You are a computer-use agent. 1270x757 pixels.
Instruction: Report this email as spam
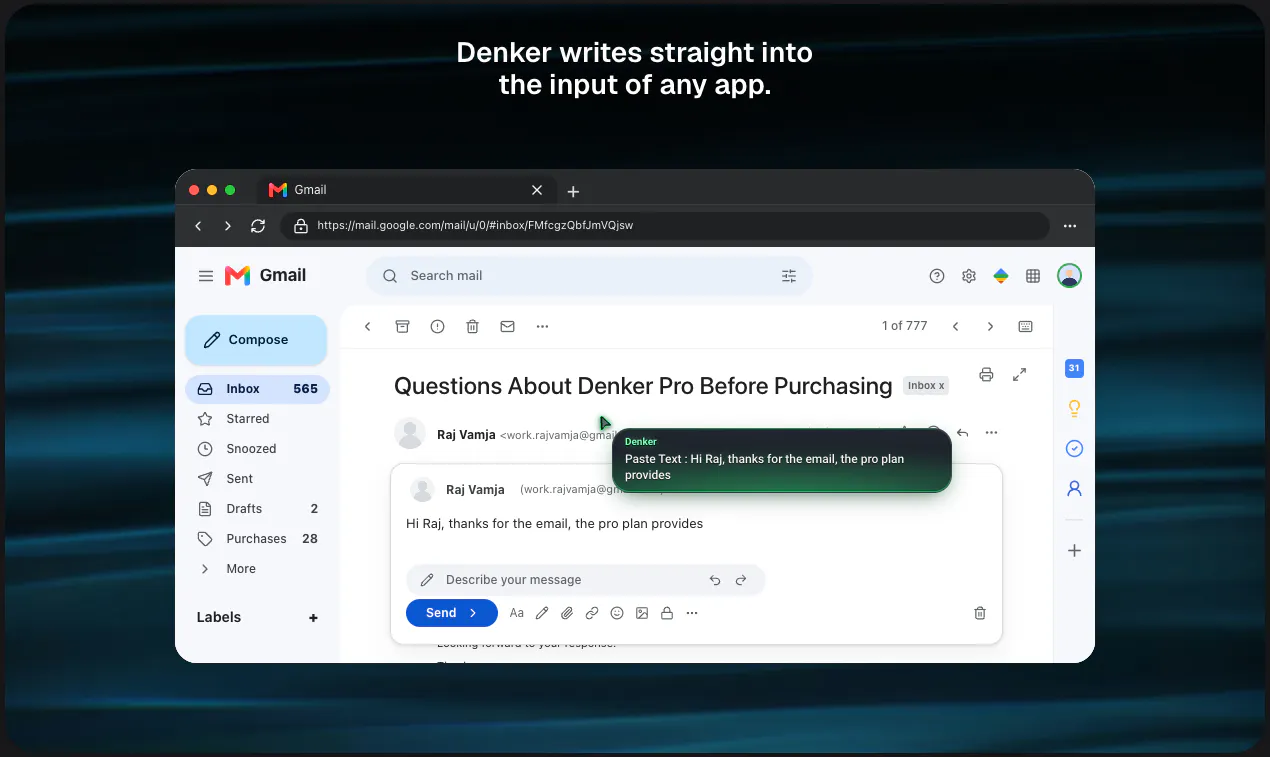click(x=437, y=326)
